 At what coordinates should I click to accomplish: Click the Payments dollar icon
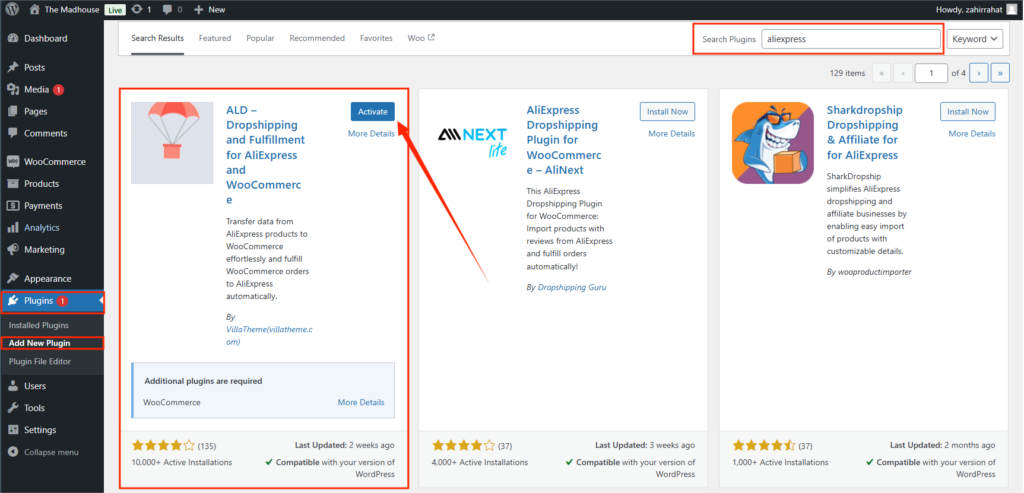pos(13,206)
